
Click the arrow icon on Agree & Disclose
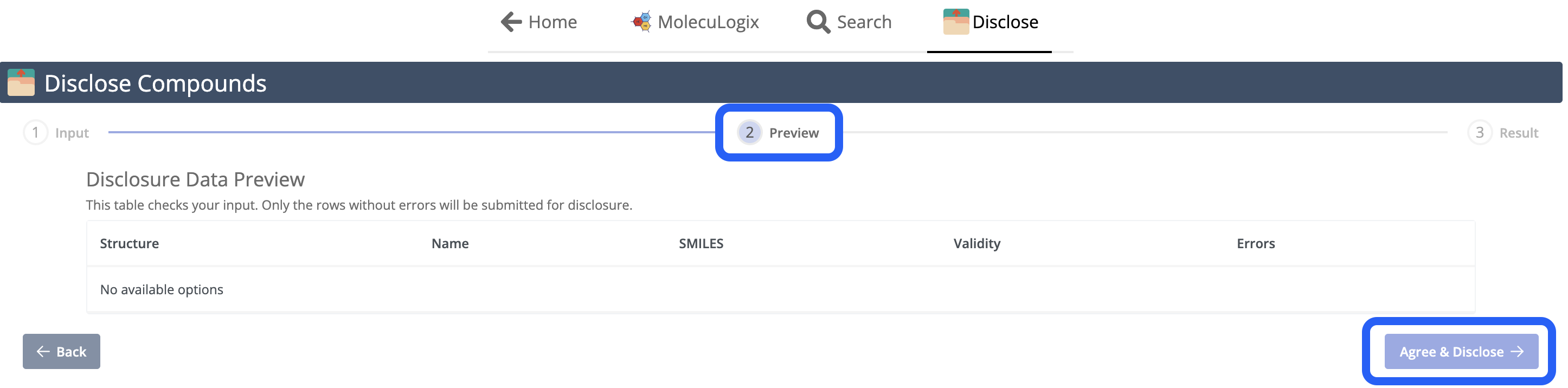[x=1518, y=352]
